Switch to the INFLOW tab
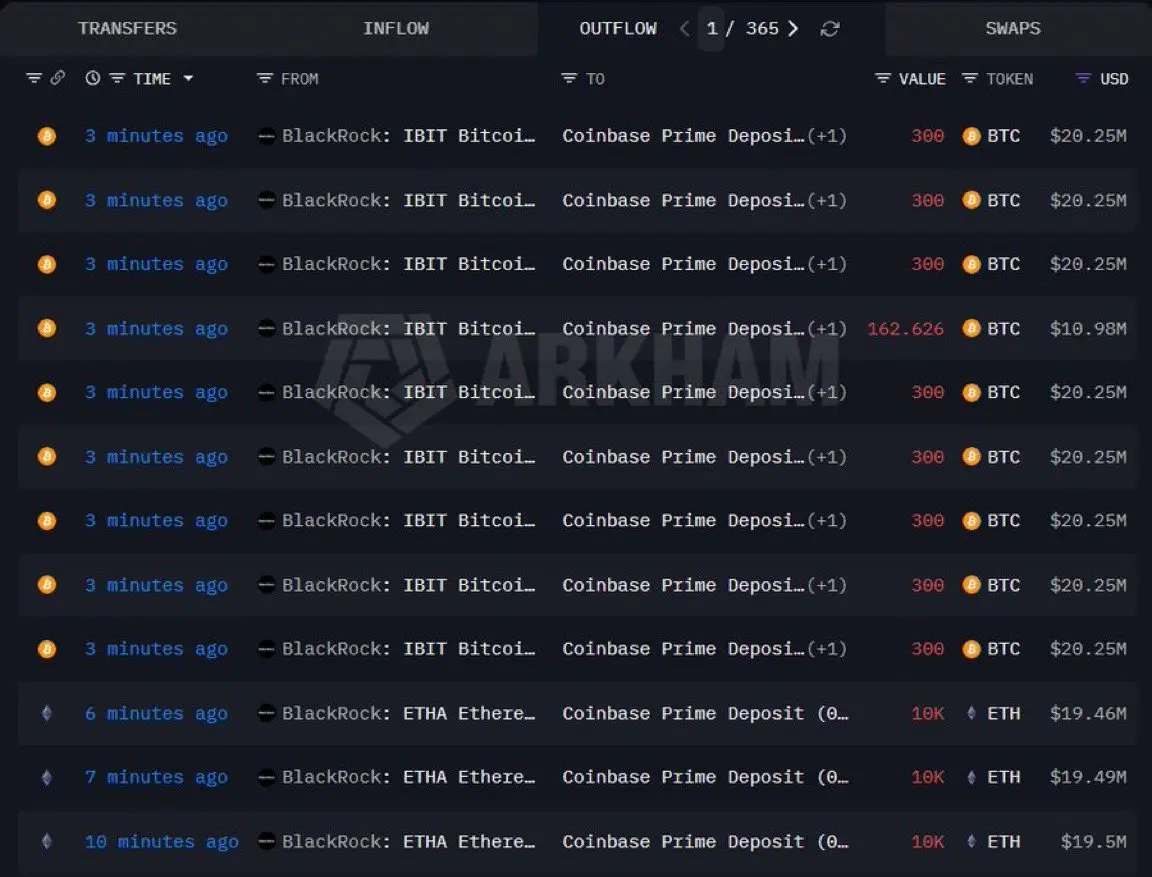 pos(395,29)
